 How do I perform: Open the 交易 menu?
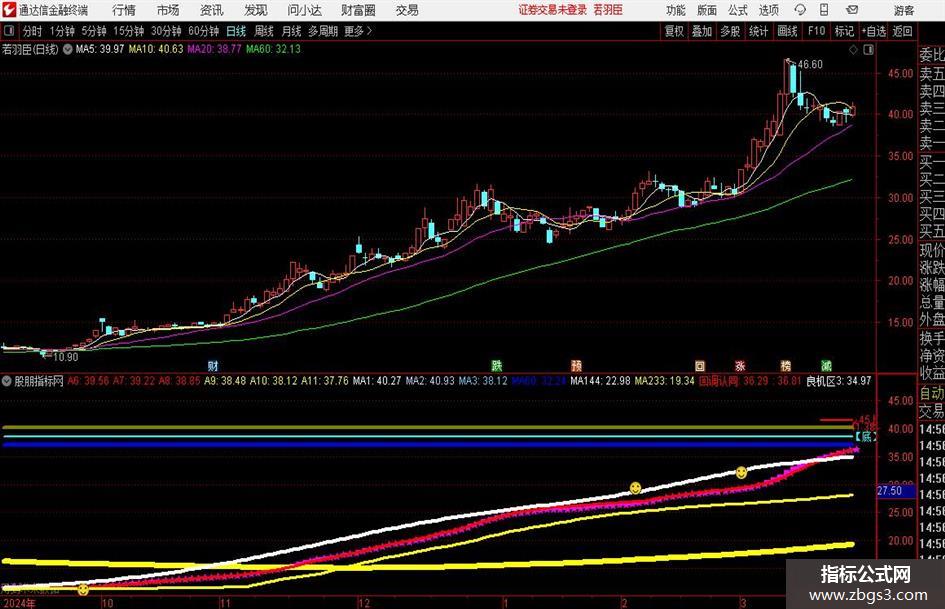pyautogui.click(x=407, y=10)
